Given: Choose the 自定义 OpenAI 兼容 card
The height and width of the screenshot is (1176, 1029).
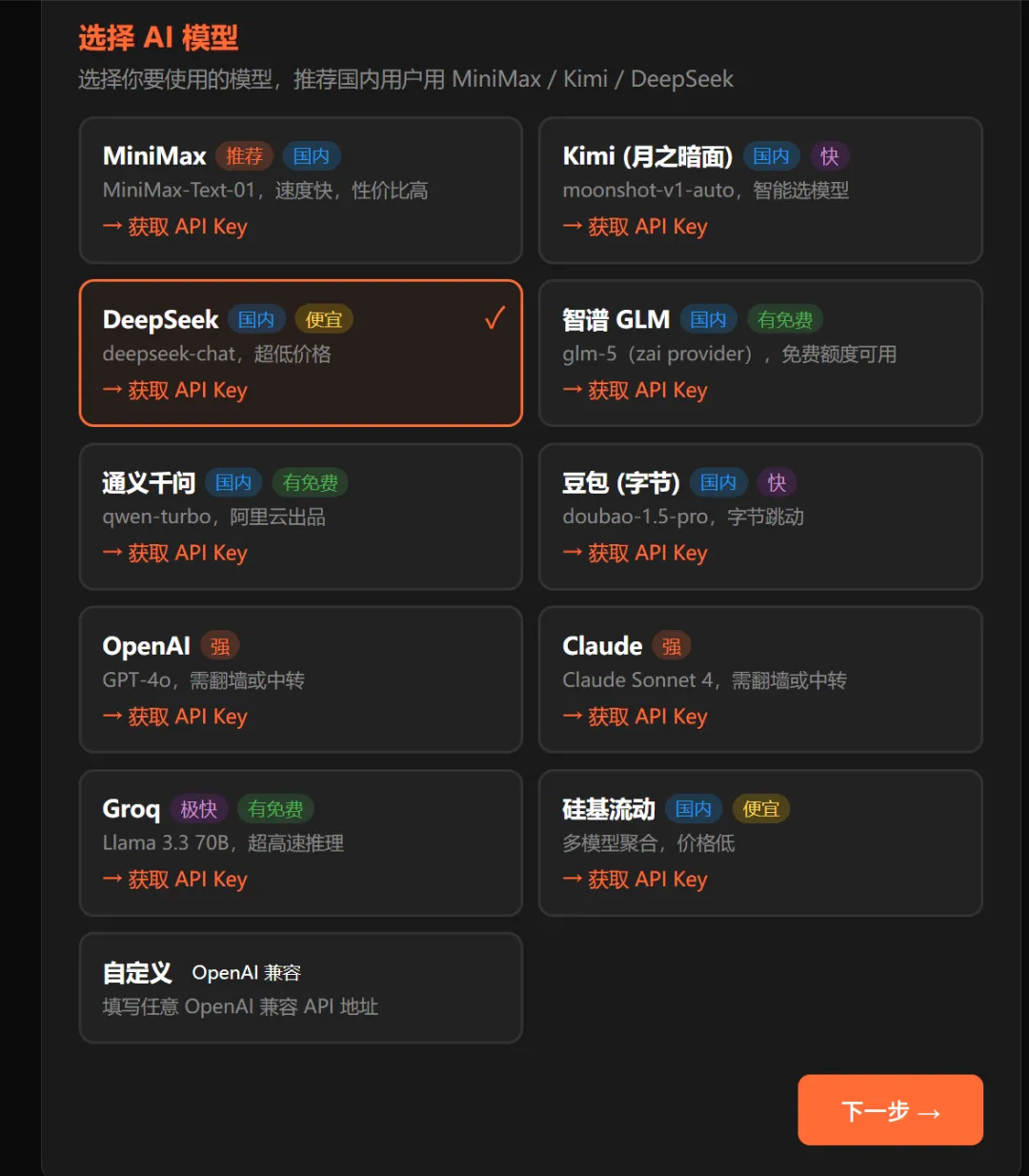Looking at the screenshot, I should coord(301,987).
